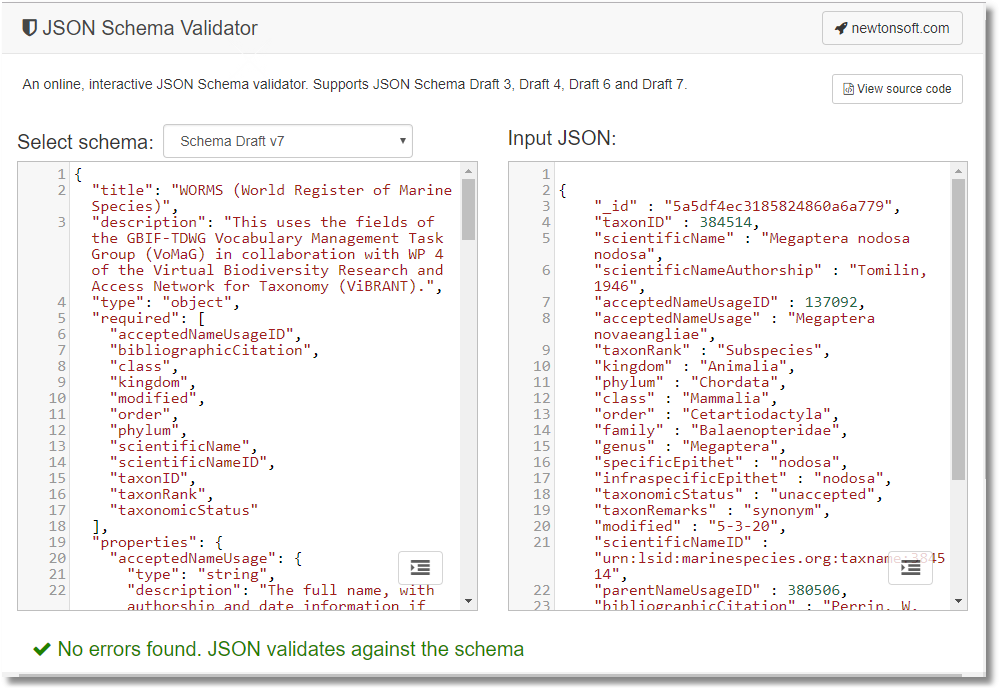This screenshot has height=691, width=1000.
Task: Click the 'Select schema:' label
Action: tap(85, 141)
